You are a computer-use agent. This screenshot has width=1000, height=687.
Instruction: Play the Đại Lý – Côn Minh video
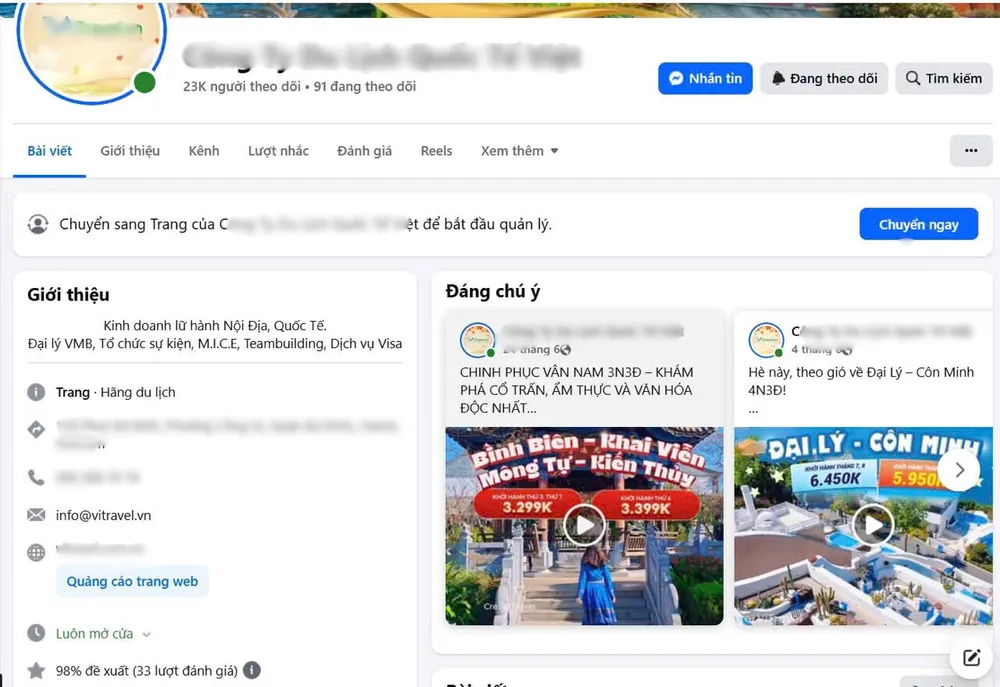[873, 524]
